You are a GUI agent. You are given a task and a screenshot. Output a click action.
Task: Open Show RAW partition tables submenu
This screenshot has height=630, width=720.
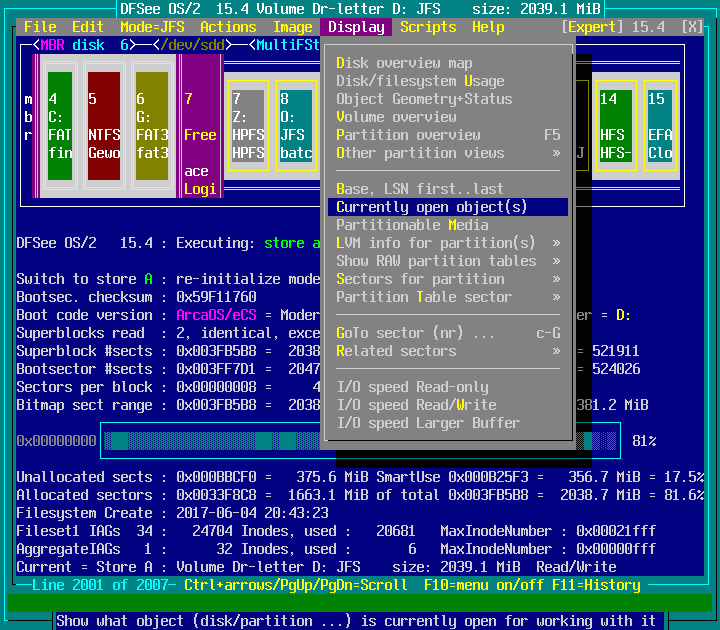pyautogui.click(x=447, y=261)
